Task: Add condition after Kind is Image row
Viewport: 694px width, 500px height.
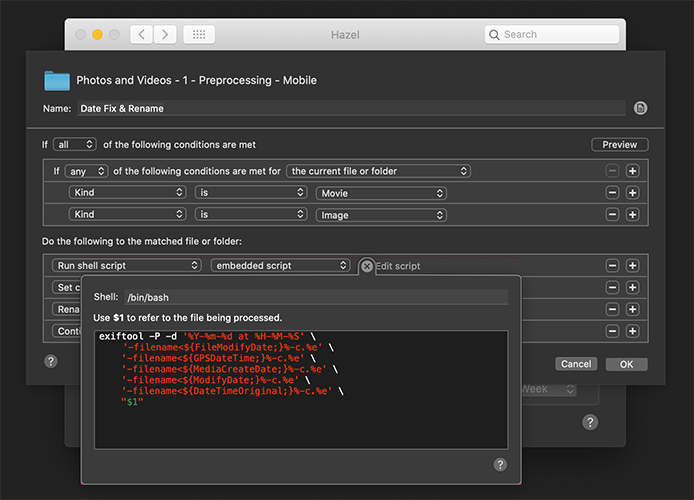Action: coord(632,215)
